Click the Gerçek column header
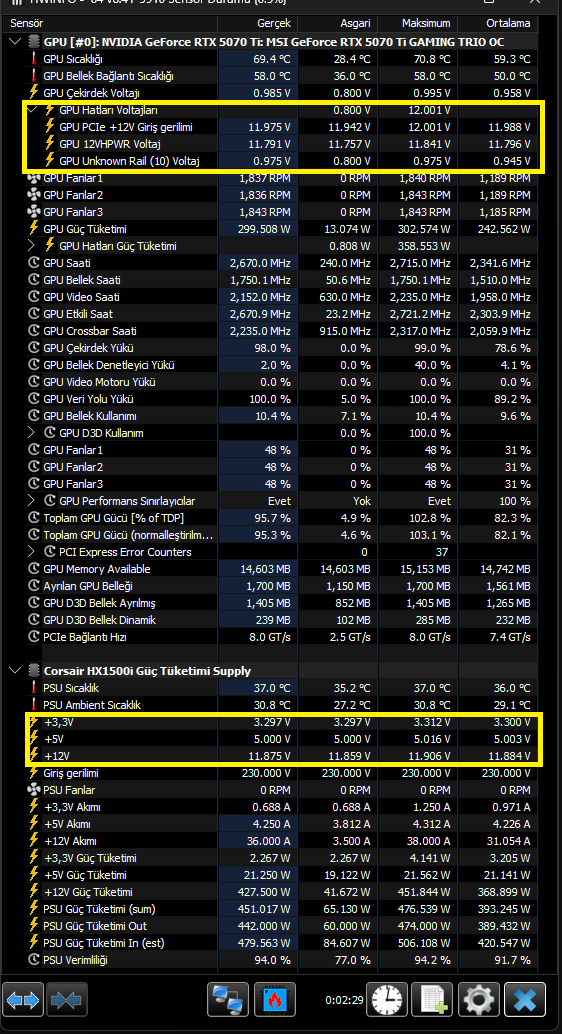This screenshot has width=562, height=1034. 273,23
